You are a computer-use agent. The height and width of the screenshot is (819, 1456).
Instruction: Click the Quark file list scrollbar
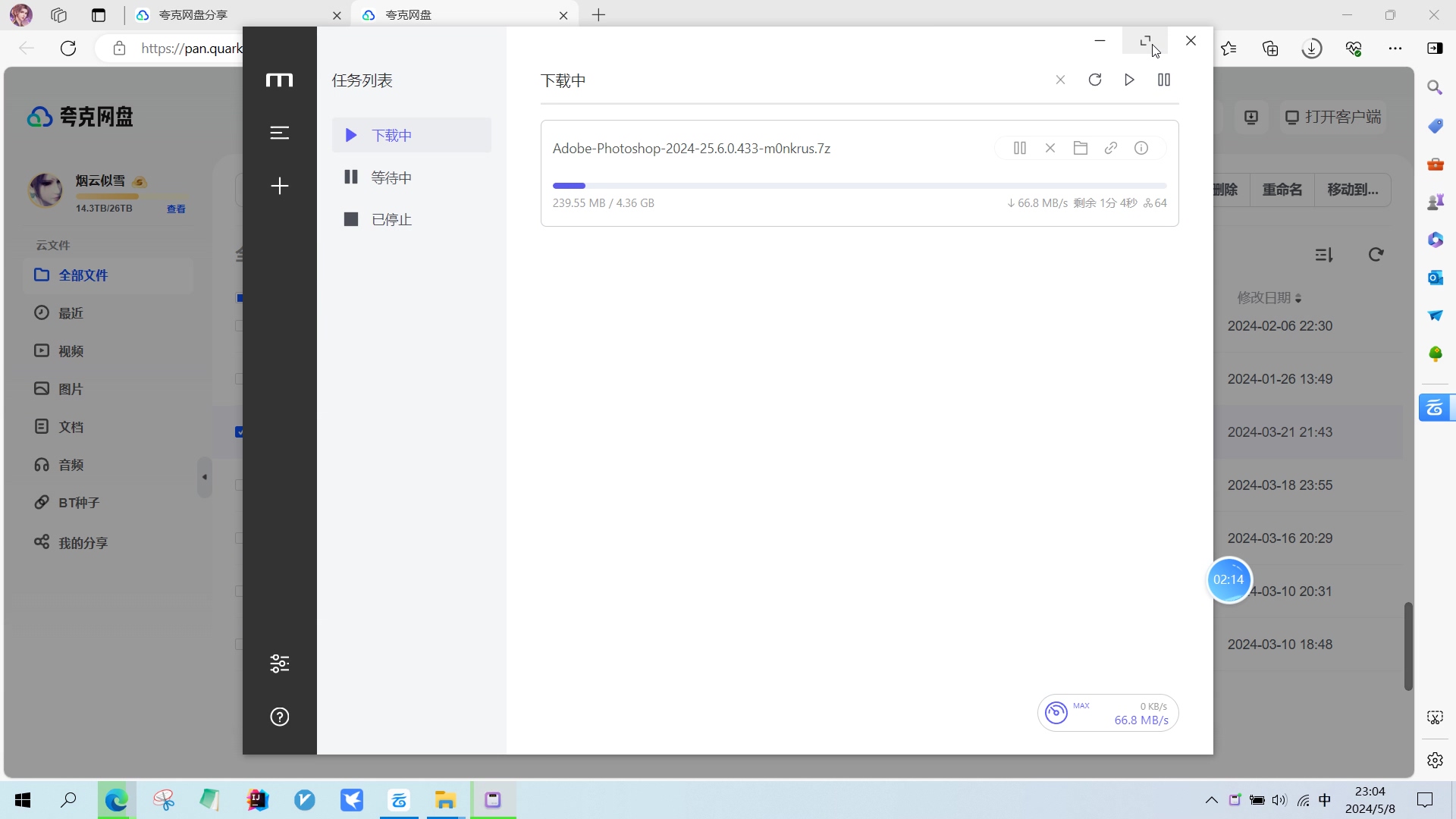(x=1408, y=646)
